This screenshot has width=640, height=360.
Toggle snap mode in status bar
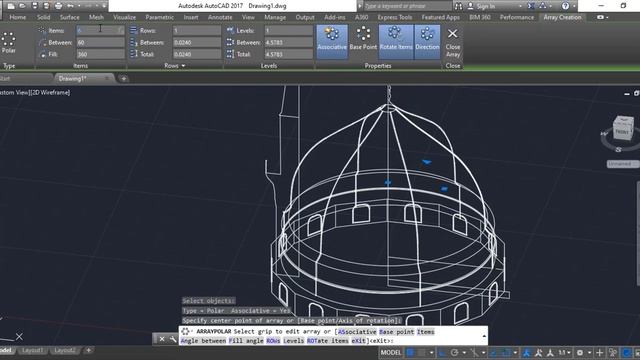421,352
